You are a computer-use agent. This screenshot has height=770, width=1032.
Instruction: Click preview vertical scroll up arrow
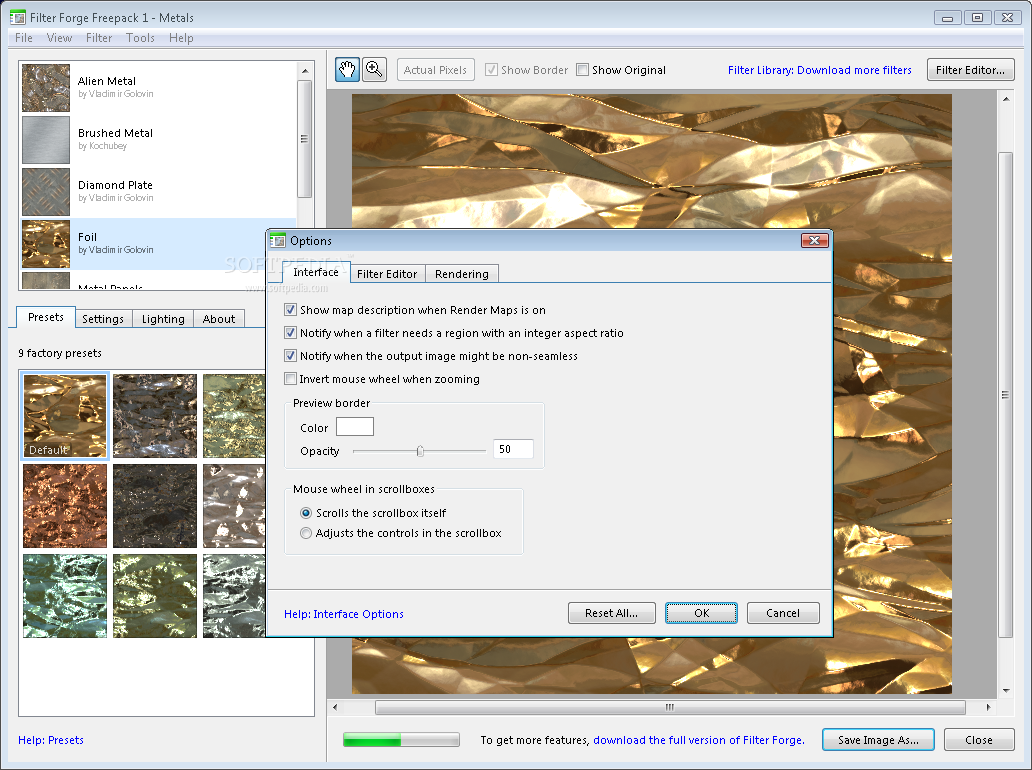pyautogui.click(x=1006, y=99)
